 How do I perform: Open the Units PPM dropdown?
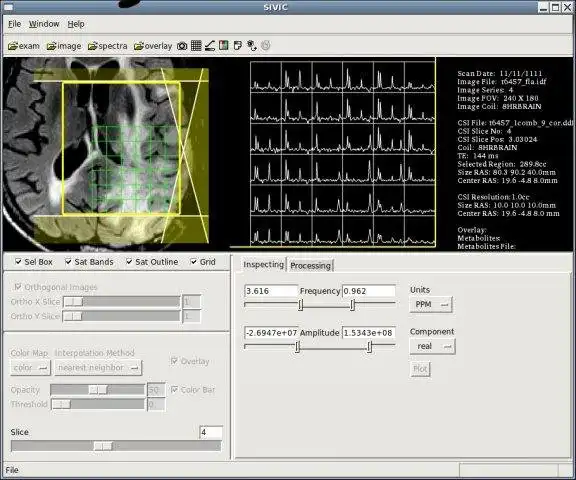(x=431, y=304)
